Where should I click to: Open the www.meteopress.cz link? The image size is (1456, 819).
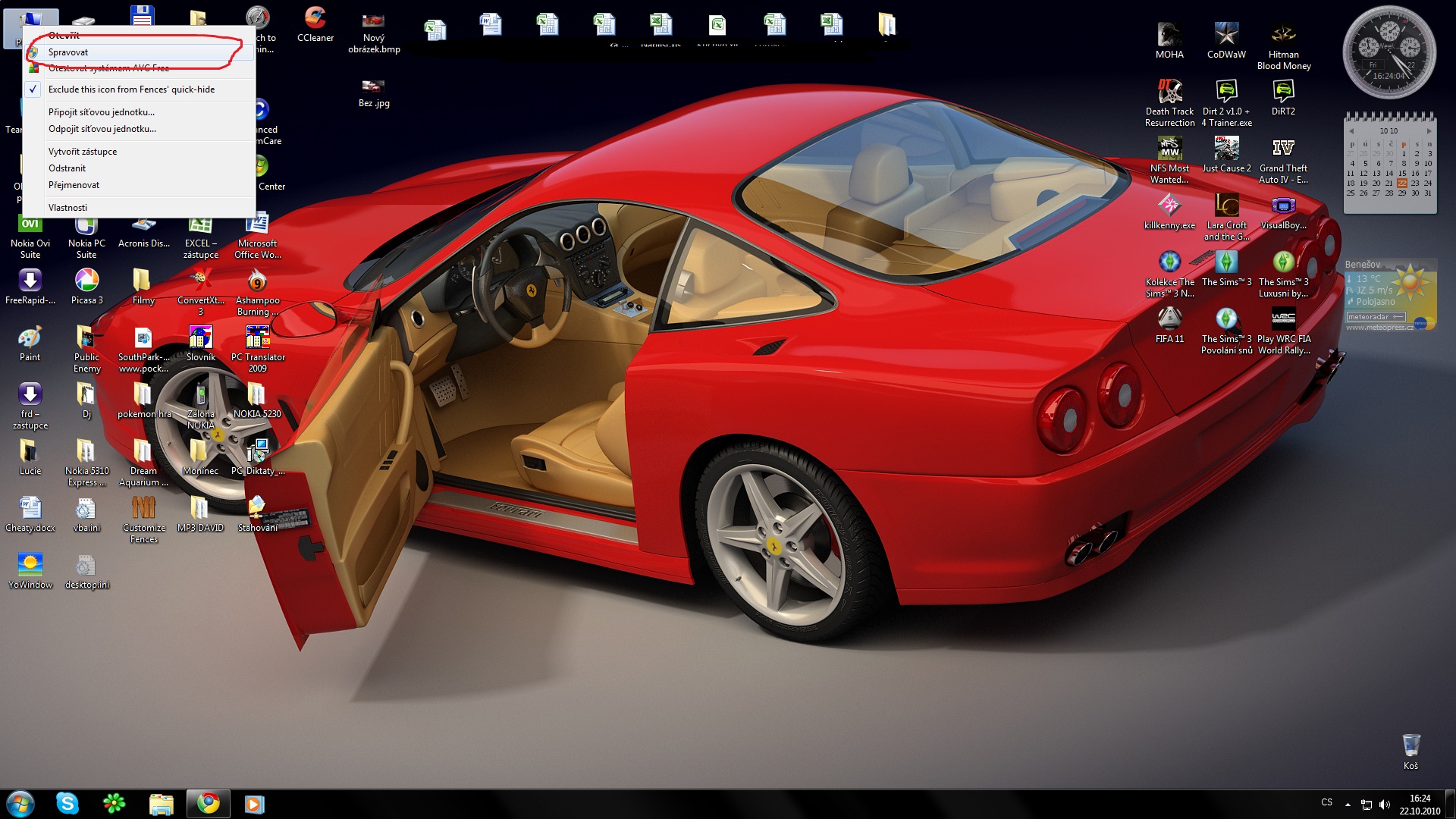pyautogui.click(x=1379, y=328)
